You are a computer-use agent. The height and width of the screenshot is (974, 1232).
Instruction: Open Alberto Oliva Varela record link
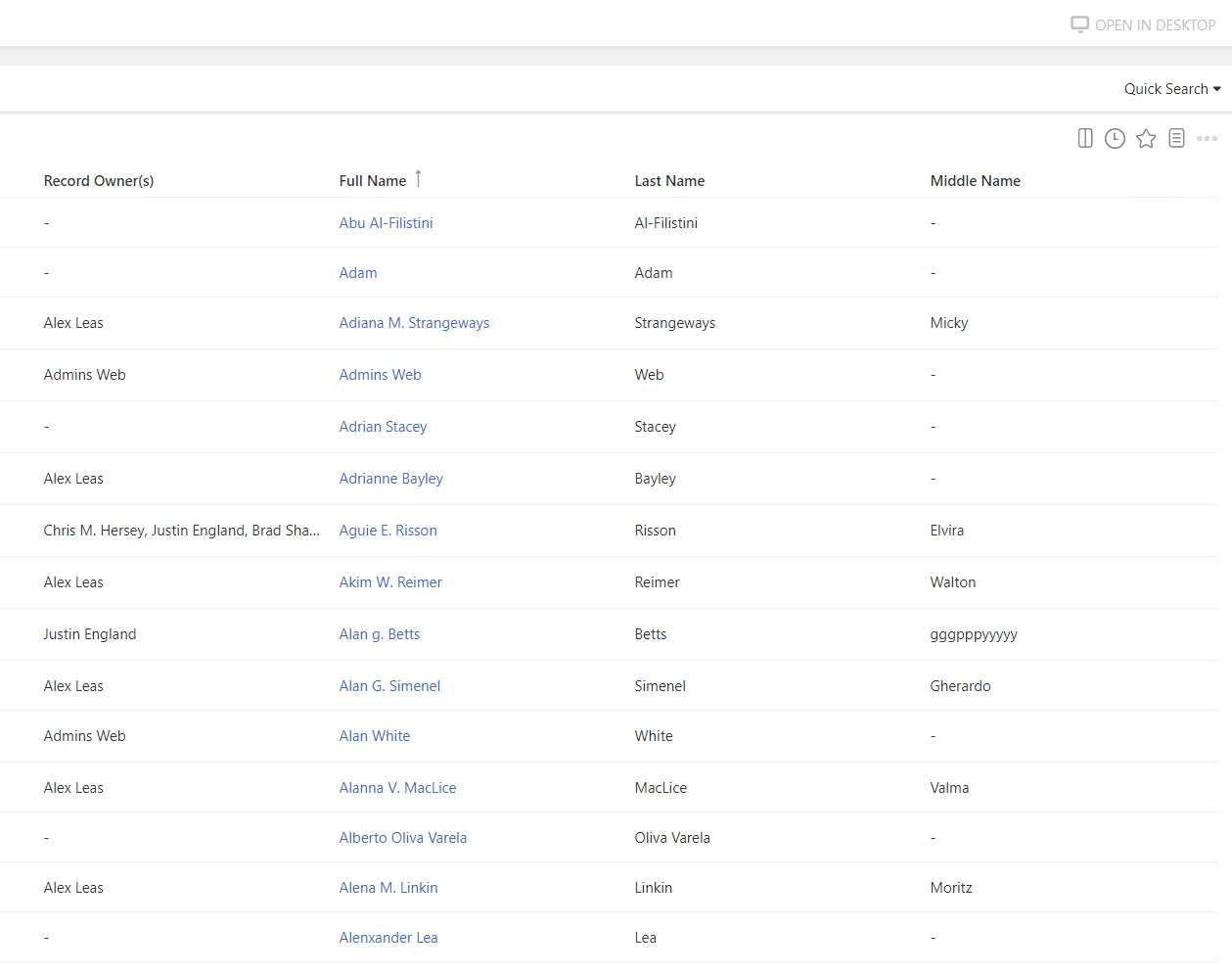coord(402,838)
